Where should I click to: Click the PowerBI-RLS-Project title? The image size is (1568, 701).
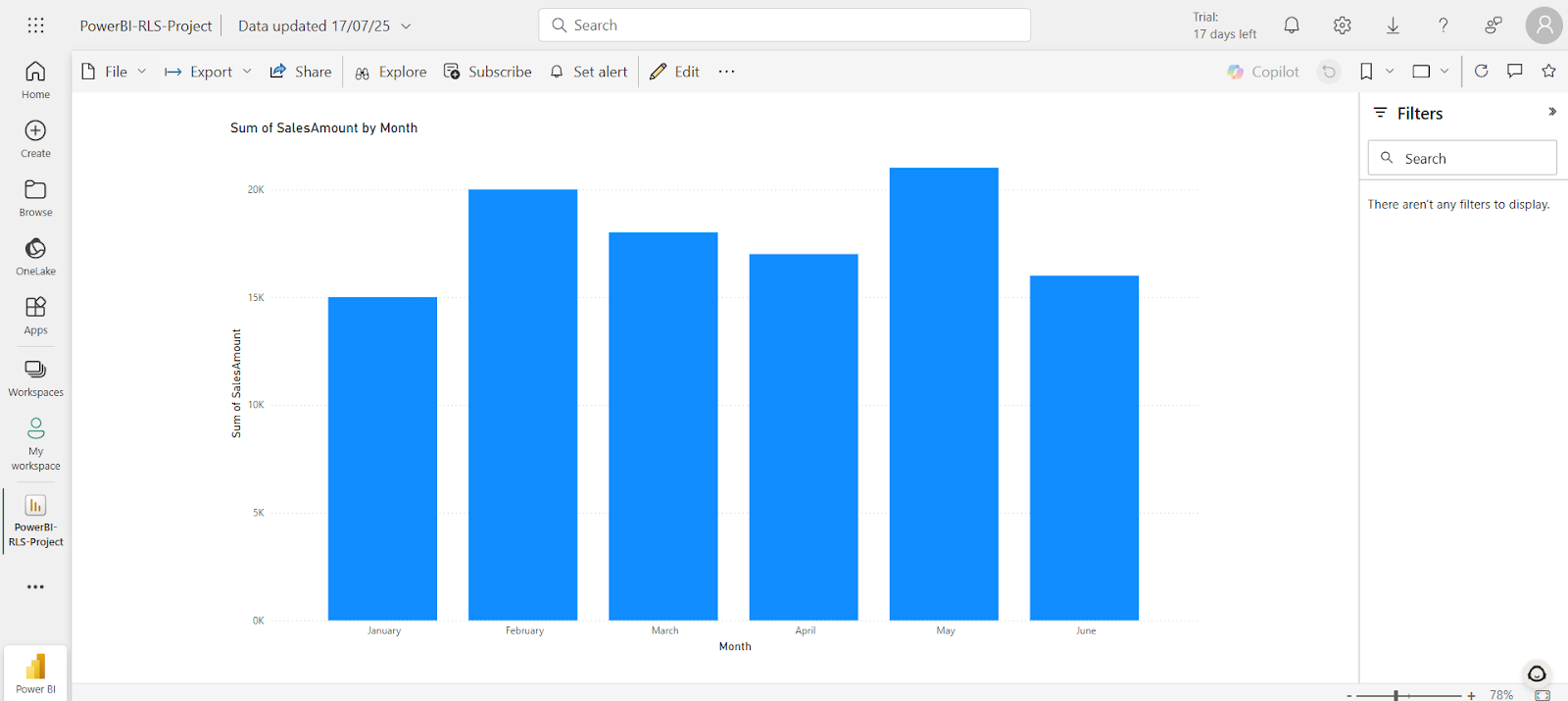pyautogui.click(x=146, y=26)
